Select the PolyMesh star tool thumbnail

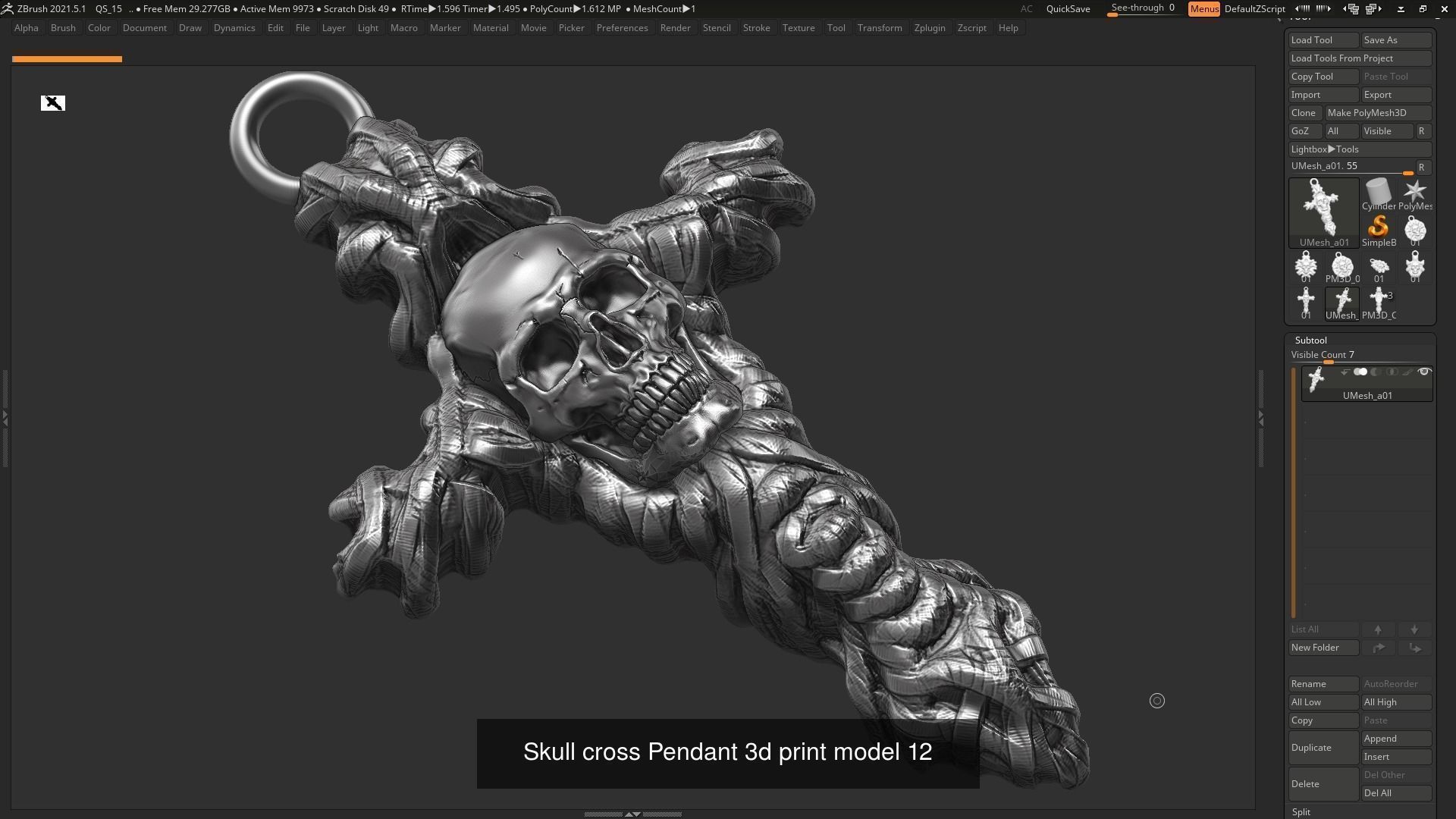(1415, 195)
